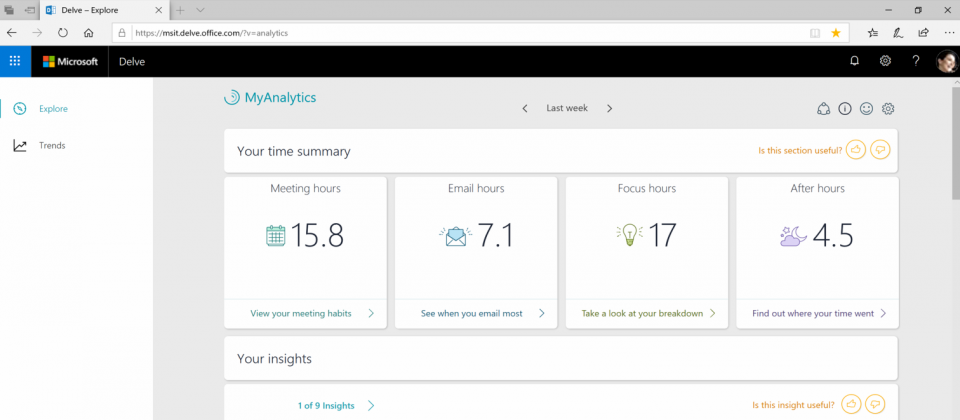Screen dimensions: 960x420
Task: Click the 17 focus hours value
Action: click(662, 236)
